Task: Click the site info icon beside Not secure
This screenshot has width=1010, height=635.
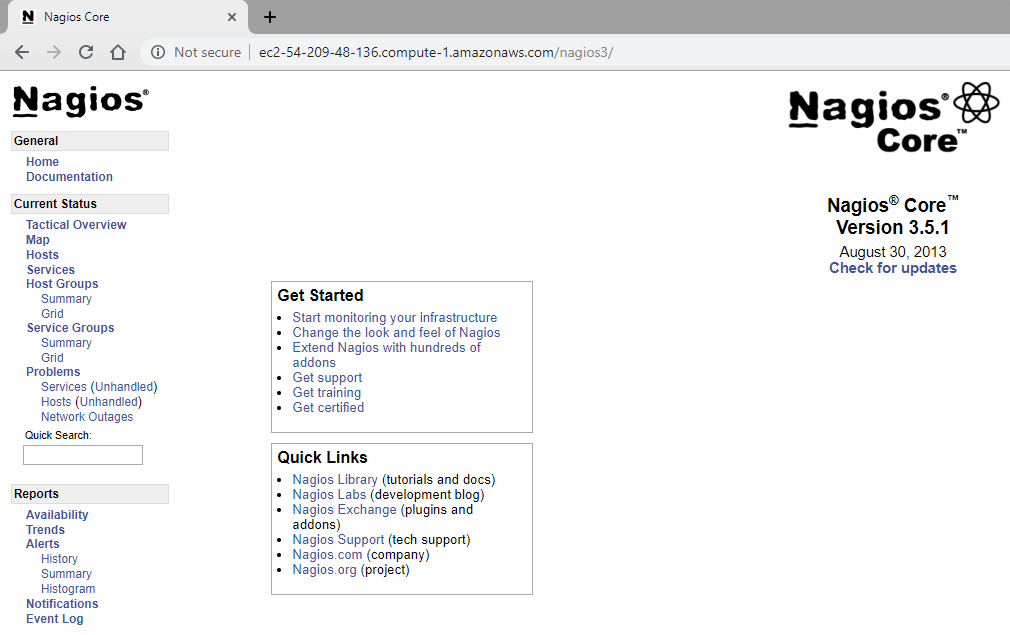Action: click(158, 52)
